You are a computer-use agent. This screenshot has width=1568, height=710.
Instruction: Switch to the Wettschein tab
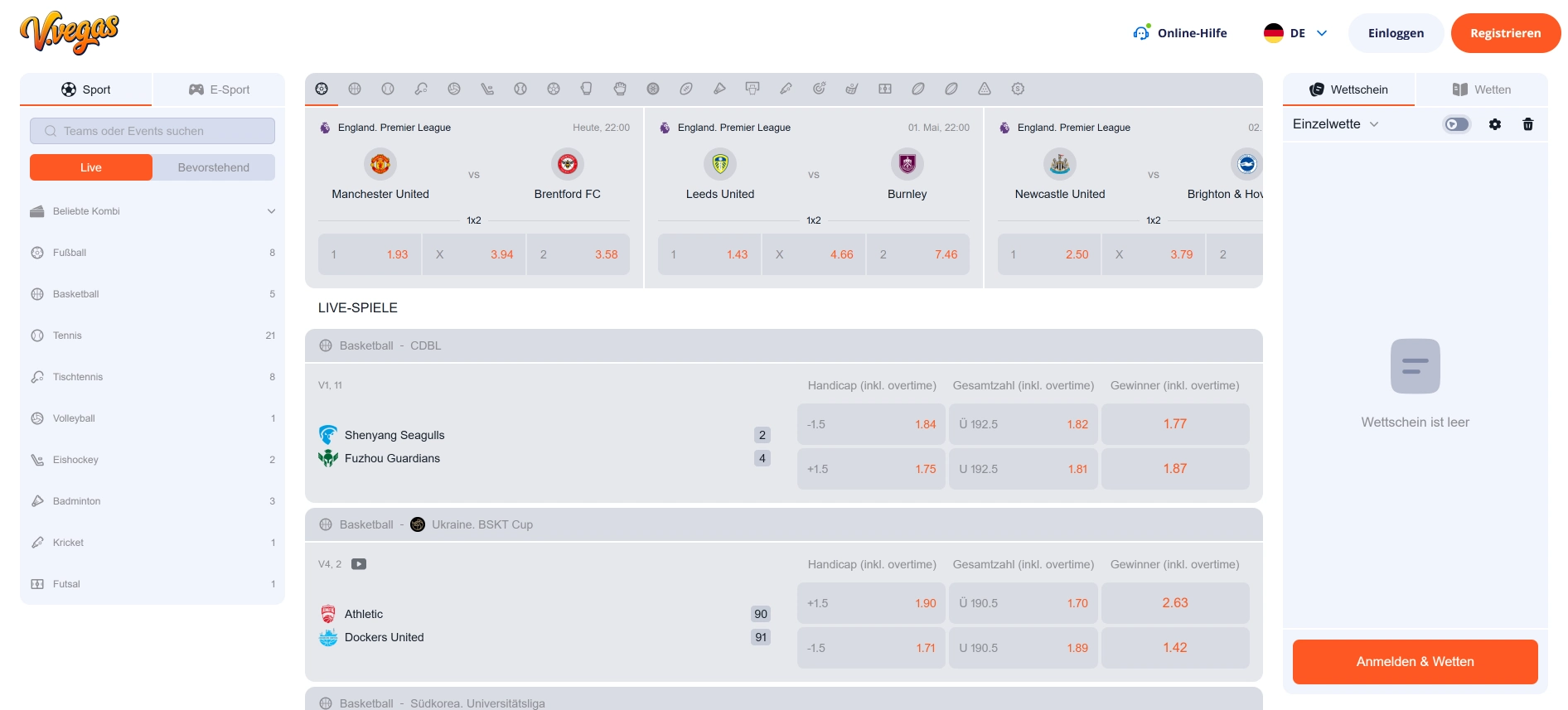pyautogui.click(x=1348, y=89)
